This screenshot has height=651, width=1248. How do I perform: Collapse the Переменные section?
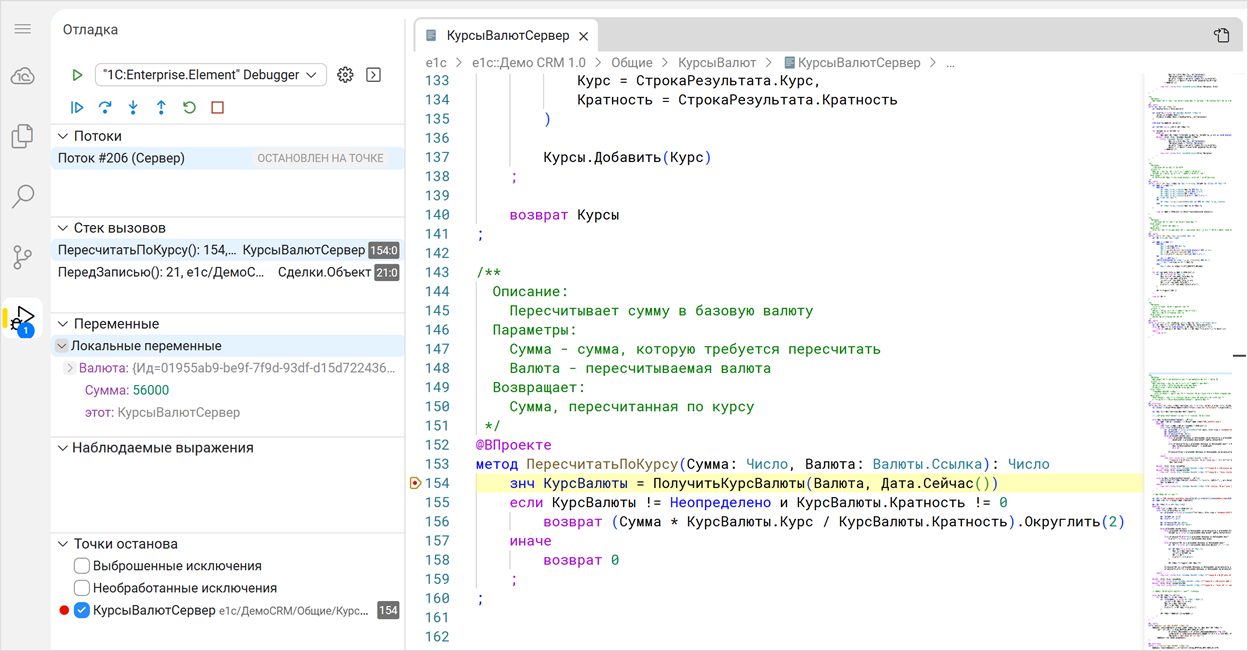coord(63,324)
